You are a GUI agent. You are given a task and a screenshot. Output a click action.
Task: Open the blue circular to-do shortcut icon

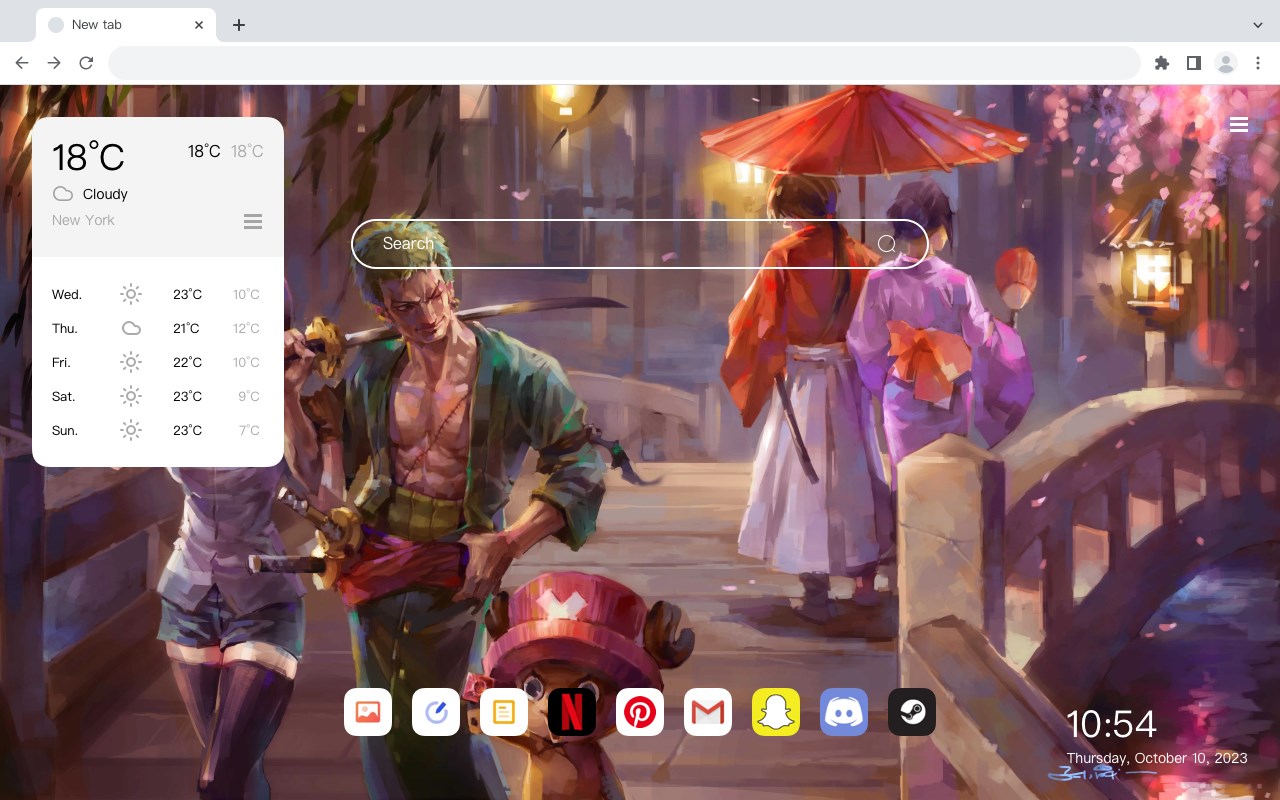point(436,712)
